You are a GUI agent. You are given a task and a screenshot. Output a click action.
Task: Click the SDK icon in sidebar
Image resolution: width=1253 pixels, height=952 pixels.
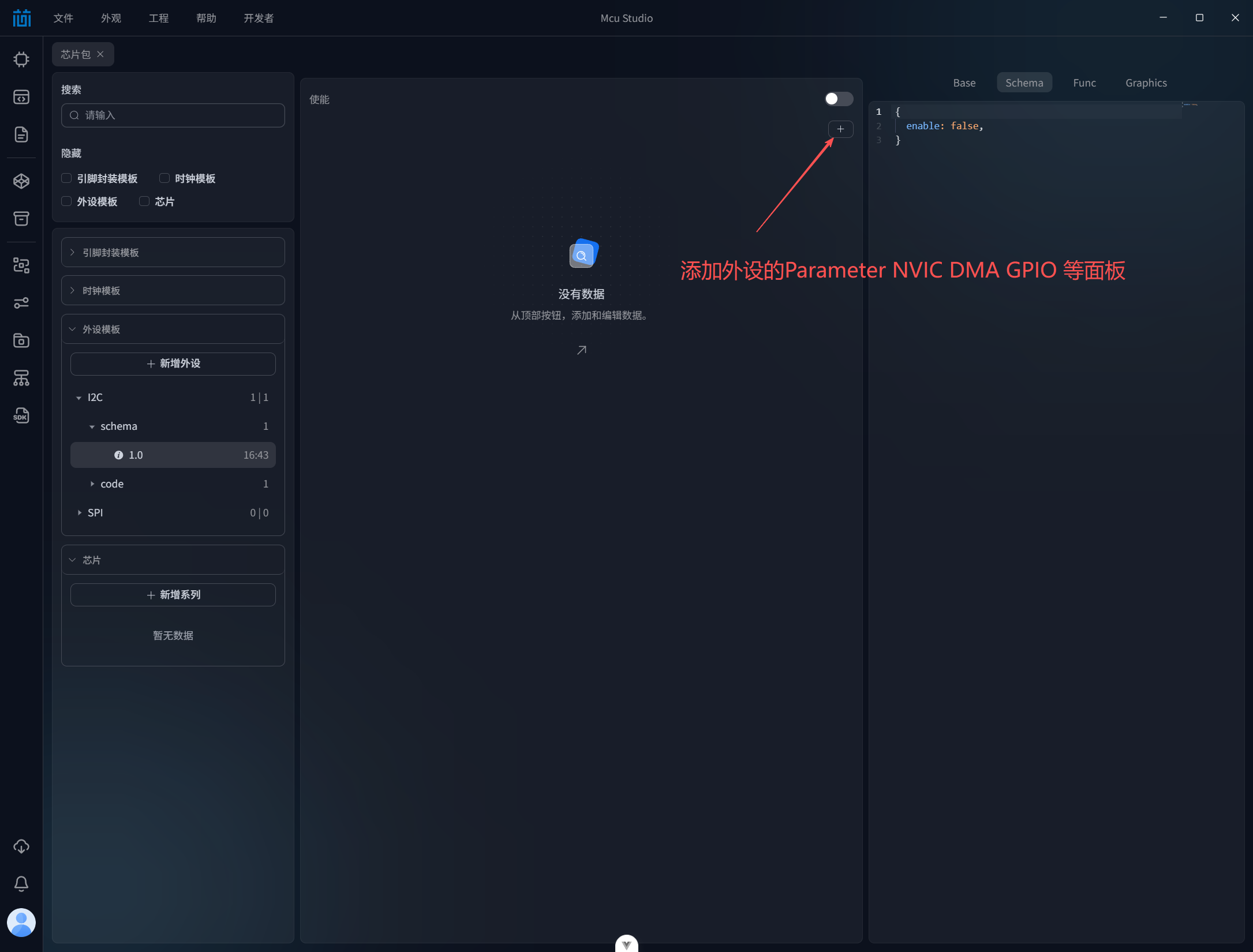click(21, 415)
